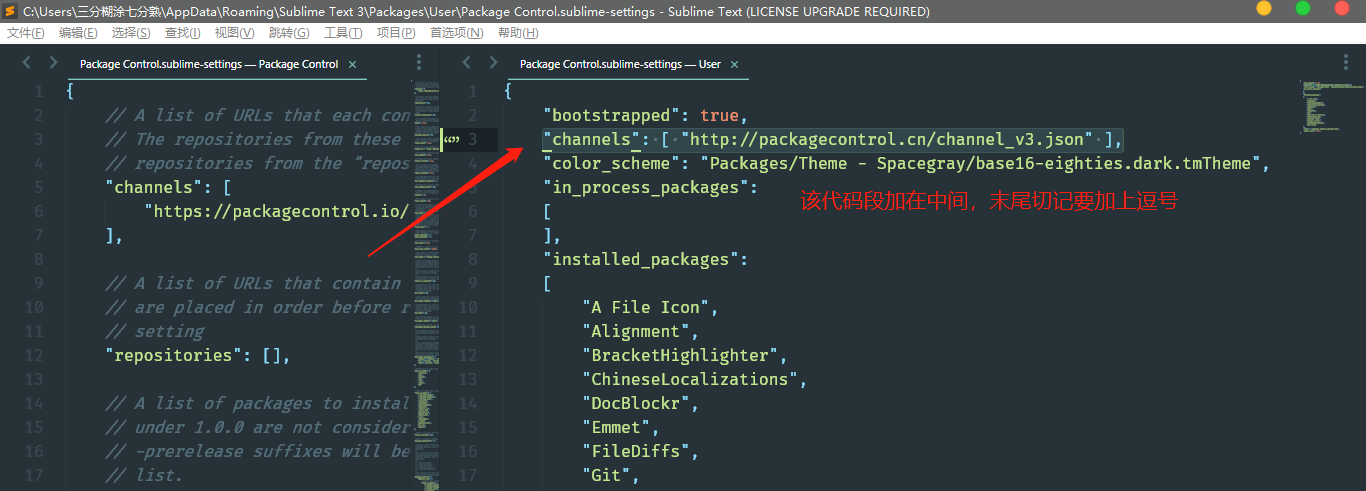The height and width of the screenshot is (491, 1366).
Task: Click "Git" in the package list
Action: click(x=606, y=475)
